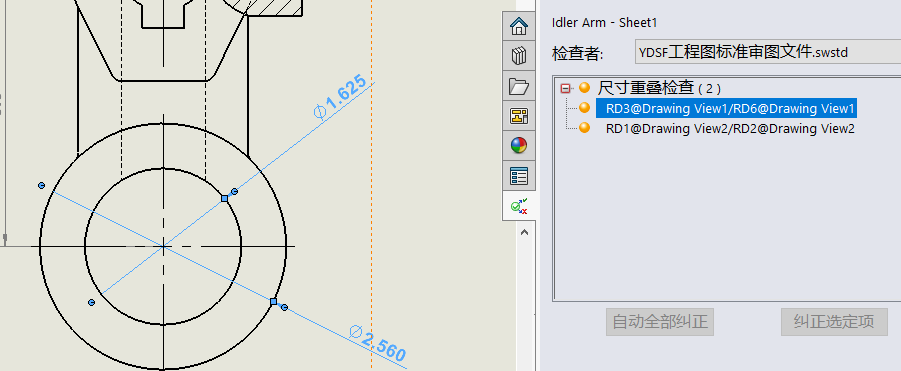
Task: Click the 纠正选定项 button
Action: [x=834, y=322]
